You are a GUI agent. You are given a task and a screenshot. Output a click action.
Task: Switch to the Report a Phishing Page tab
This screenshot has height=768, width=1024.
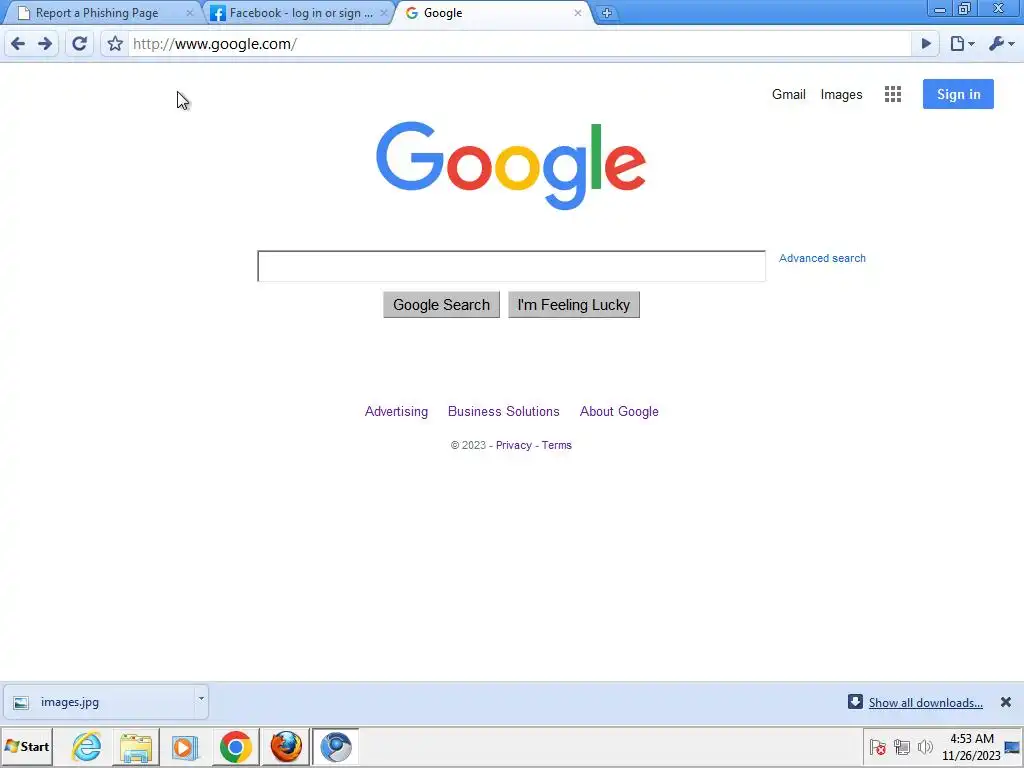click(x=98, y=13)
